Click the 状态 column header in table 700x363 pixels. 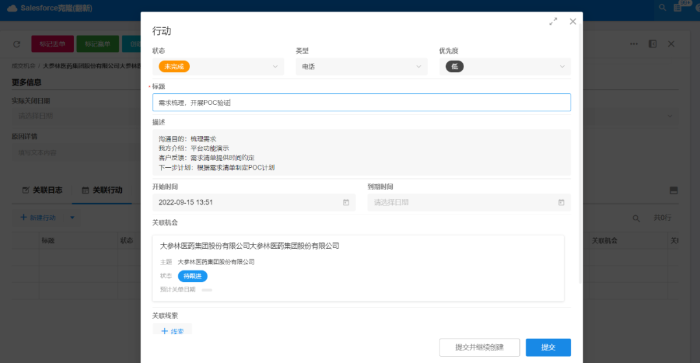127,240
